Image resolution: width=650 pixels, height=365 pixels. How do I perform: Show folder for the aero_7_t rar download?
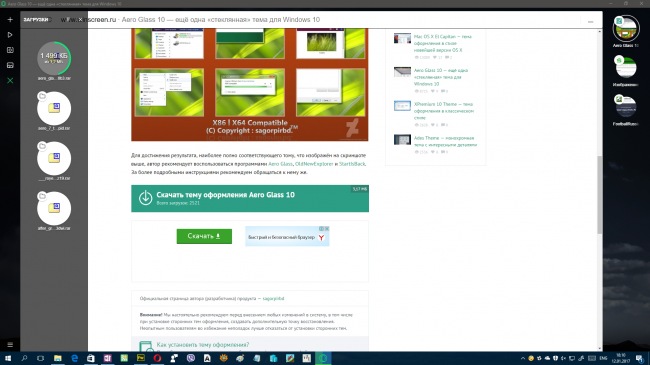tap(42, 96)
